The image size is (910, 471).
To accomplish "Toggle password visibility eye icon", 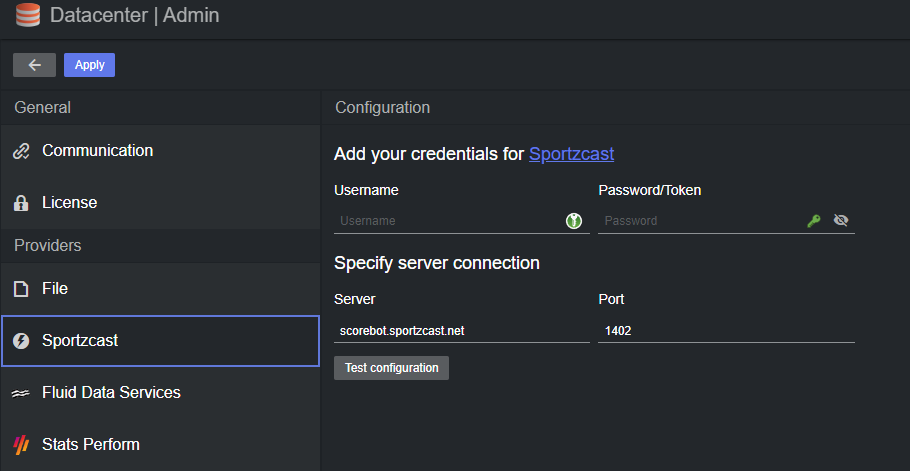I will click(841, 221).
